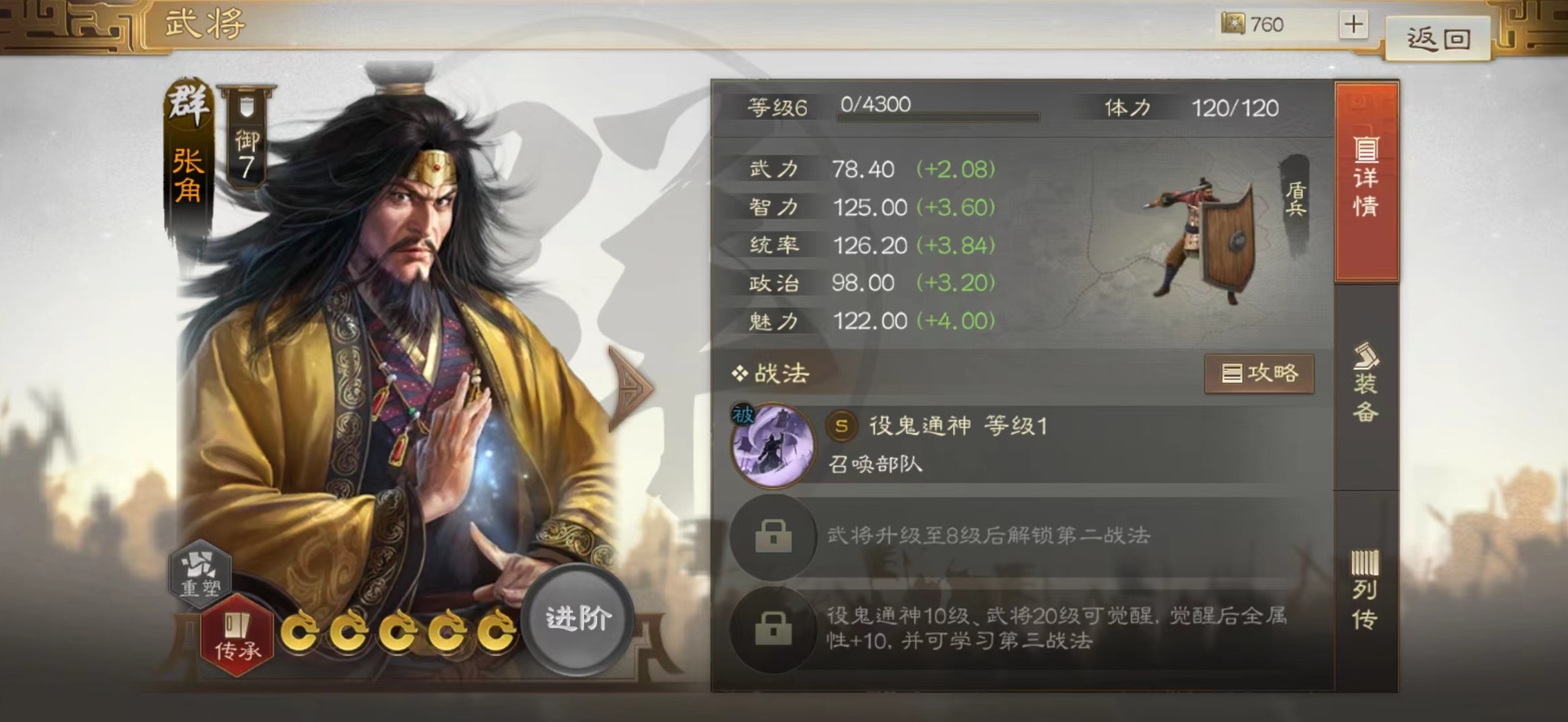Click the lock for second skill slot
The width and height of the screenshot is (1568, 722).
773,537
